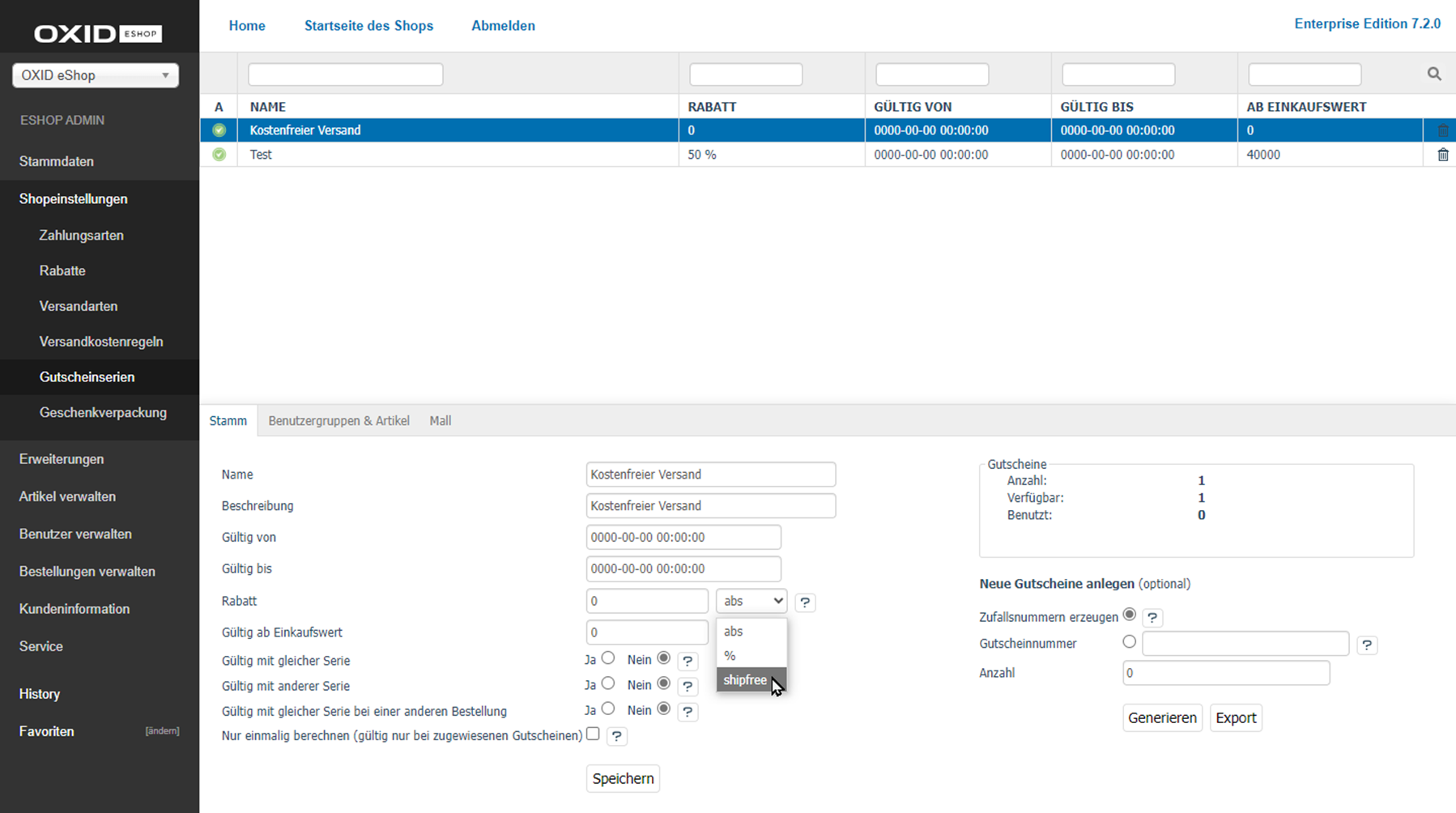Screen dimensions: 1456x813
Task: Click the Abmelden link in top navigation
Action: (x=503, y=26)
